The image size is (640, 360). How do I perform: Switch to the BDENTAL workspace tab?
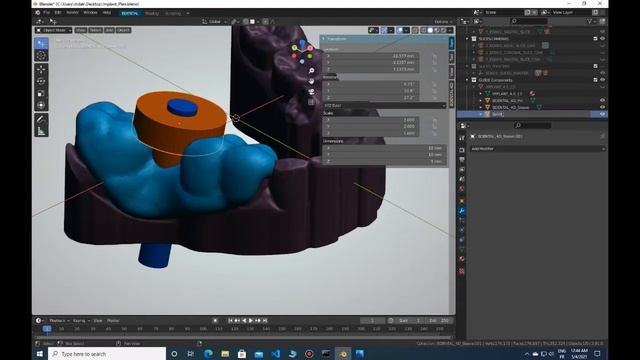(130, 13)
